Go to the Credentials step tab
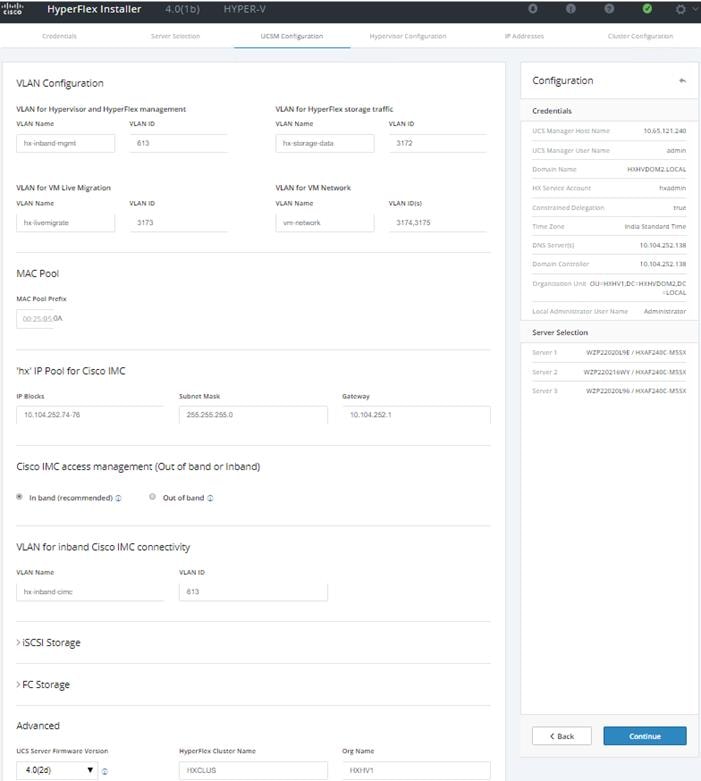This screenshot has height=781, width=701. coord(59,36)
